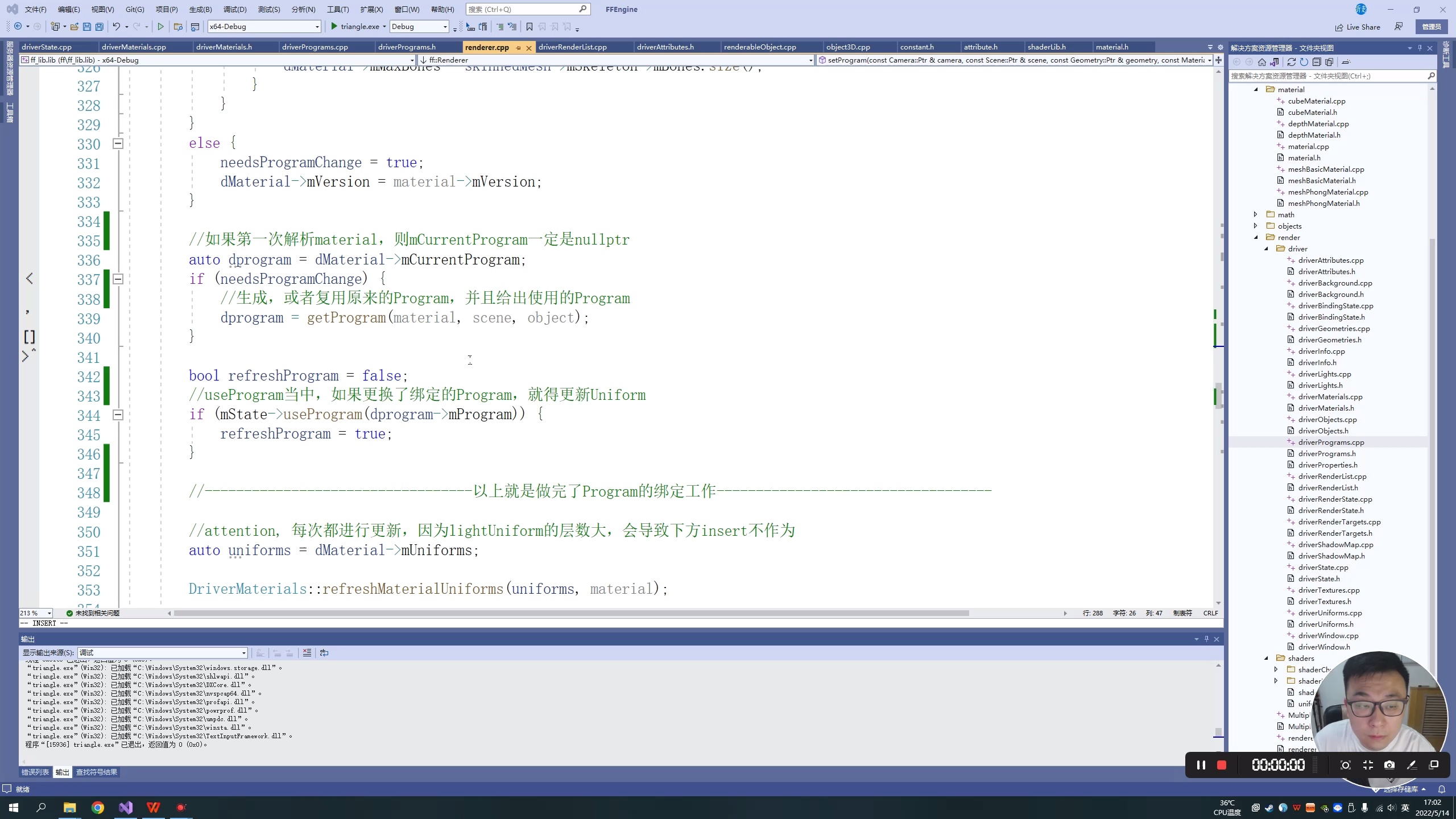Viewport: 1456px width, 819px height.
Task: Click the Undo arrow icon
Action: coord(116,27)
